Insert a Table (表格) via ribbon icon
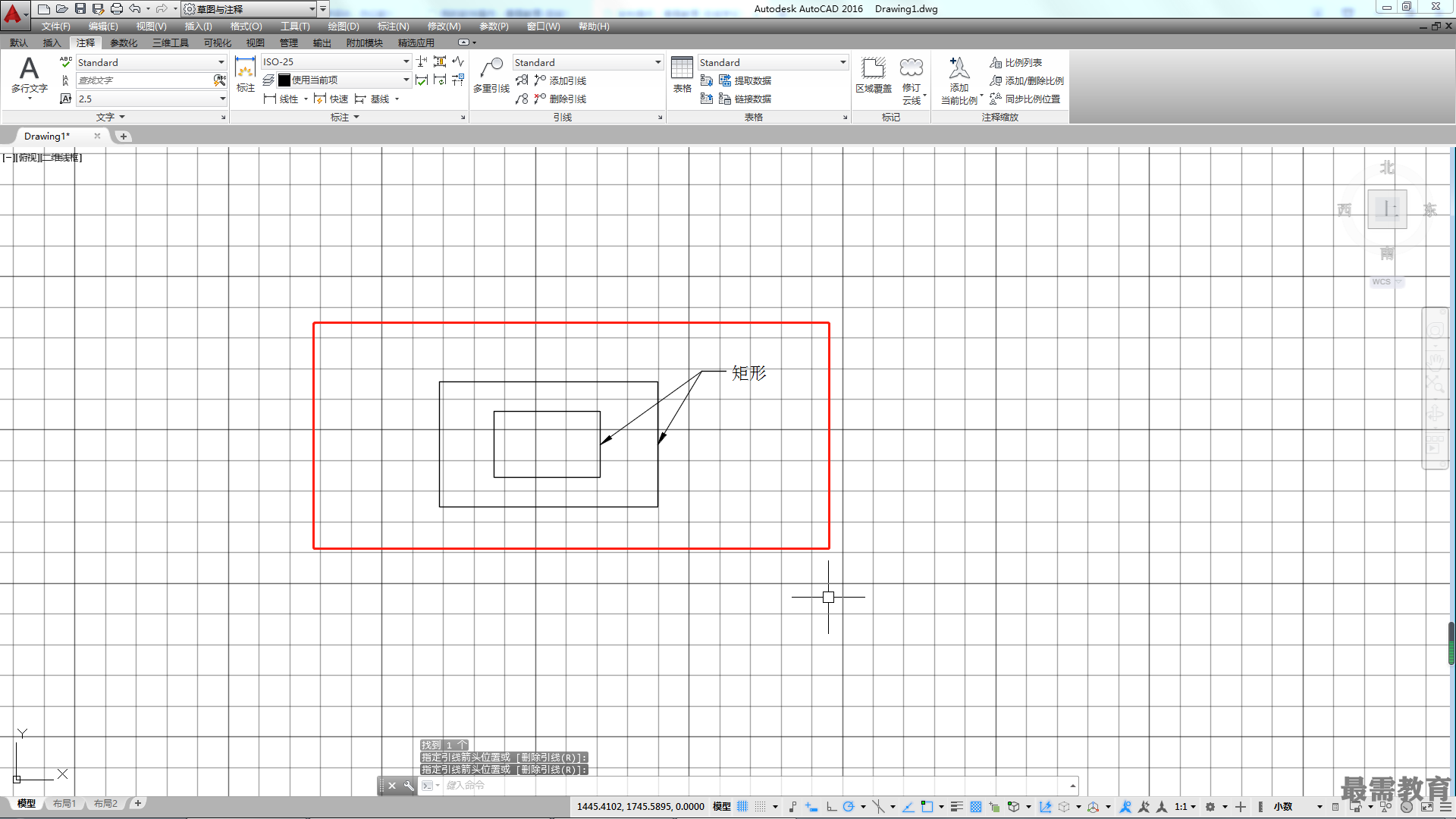1456x819 pixels. [x=682, y=74]
